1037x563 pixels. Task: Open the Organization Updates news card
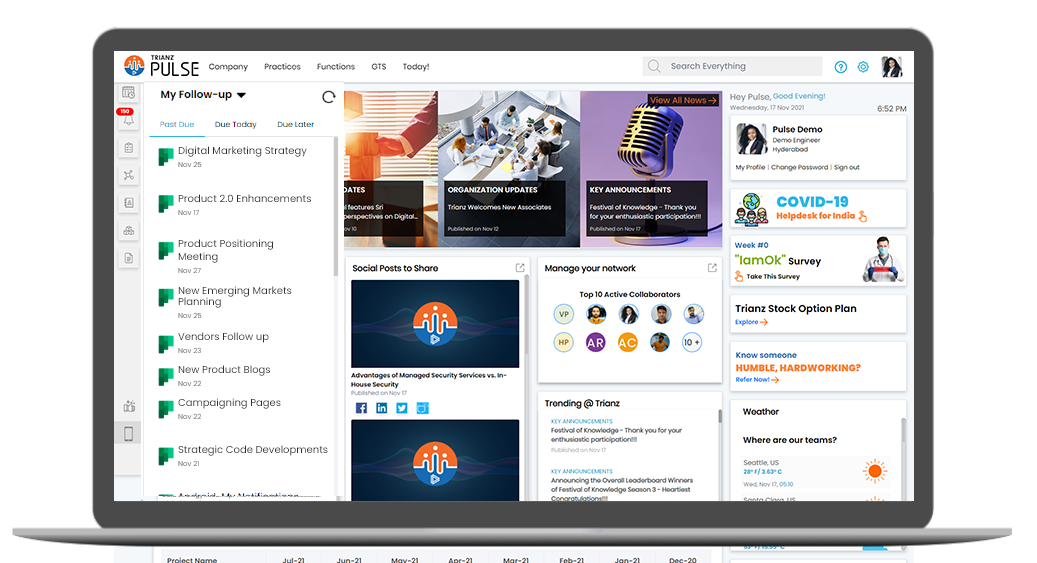click(509, 169)
